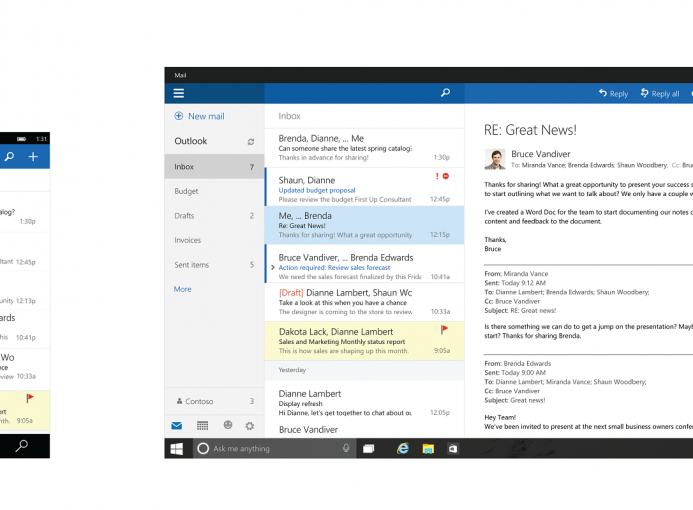Click the RE: Great News! subject heading
Screen dimensions: 693x510
(x=530, y=130)
